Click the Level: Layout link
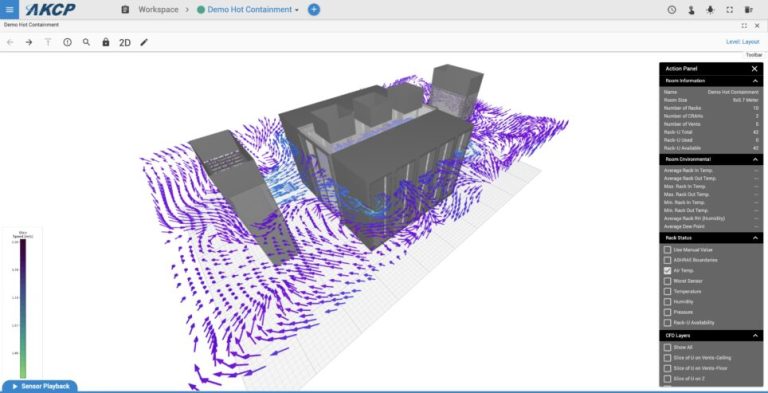 [742, 42]
